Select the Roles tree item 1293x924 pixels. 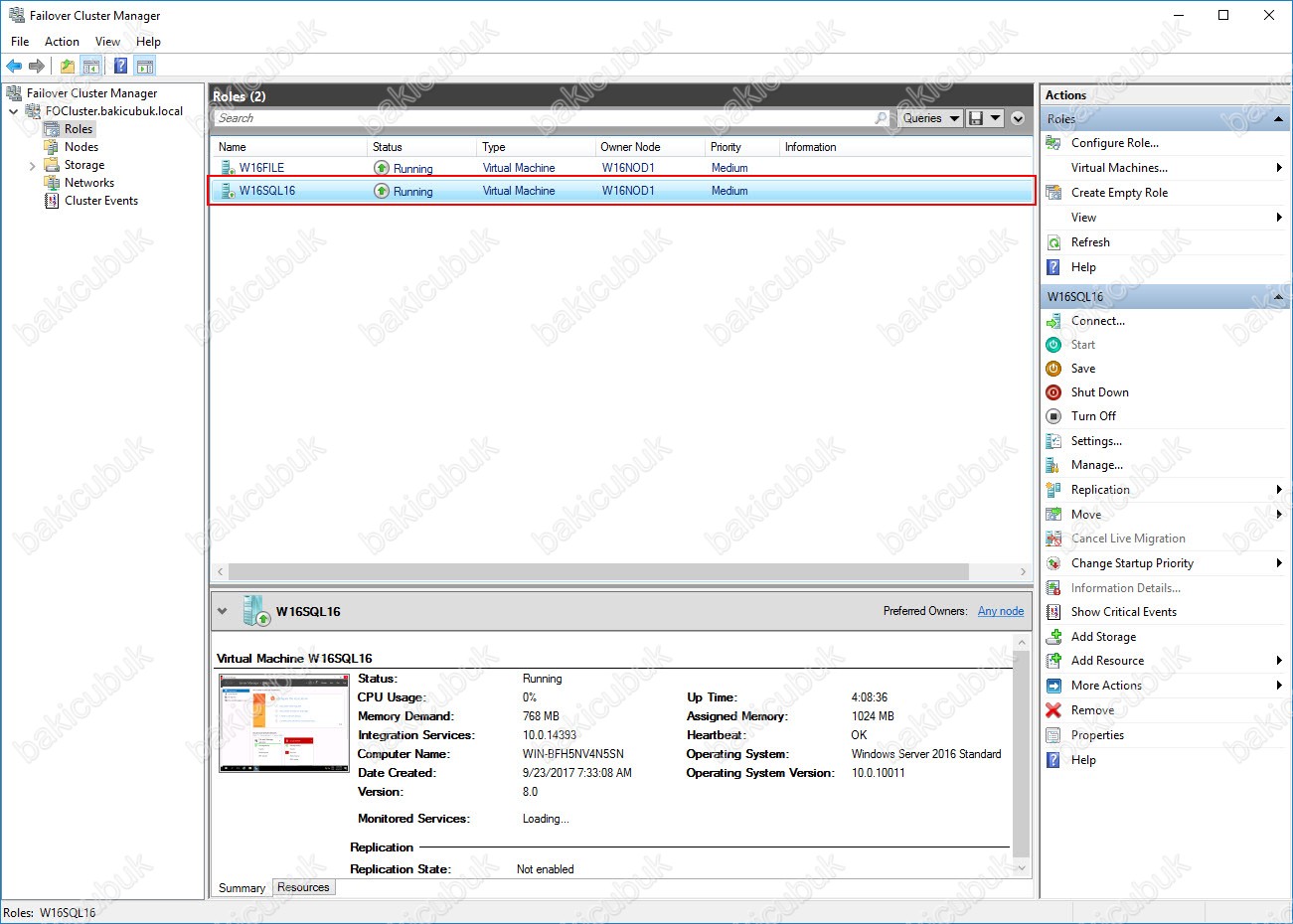pos(79,129)
